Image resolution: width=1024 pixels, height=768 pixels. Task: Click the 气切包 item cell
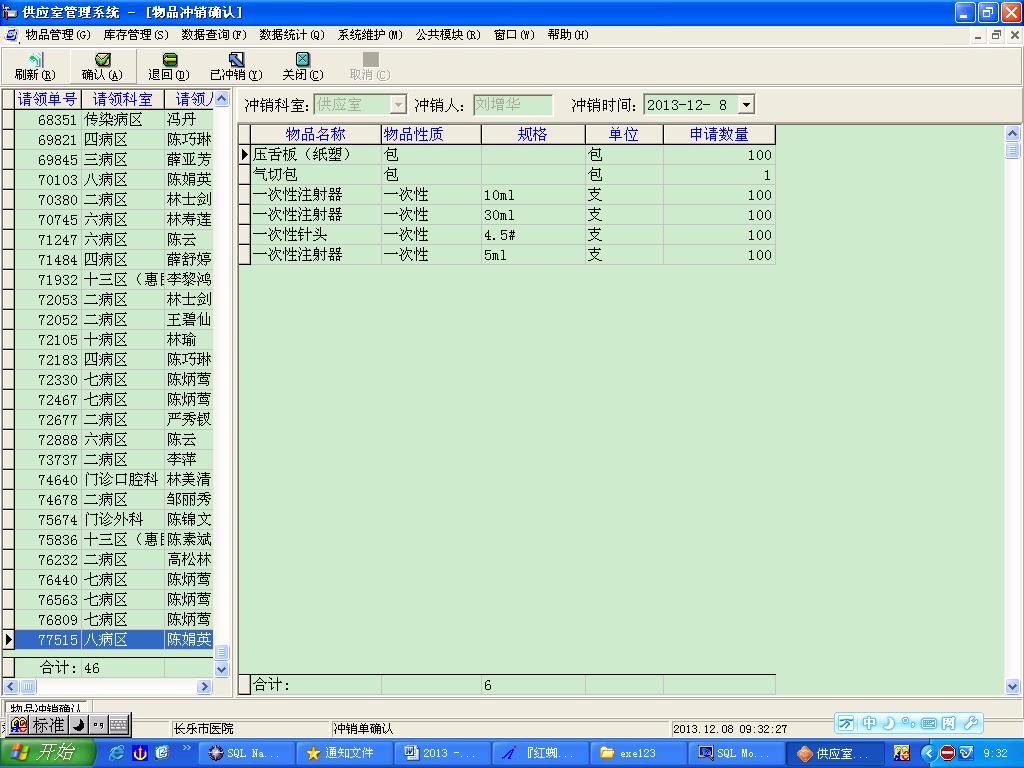tap(315, 175)
